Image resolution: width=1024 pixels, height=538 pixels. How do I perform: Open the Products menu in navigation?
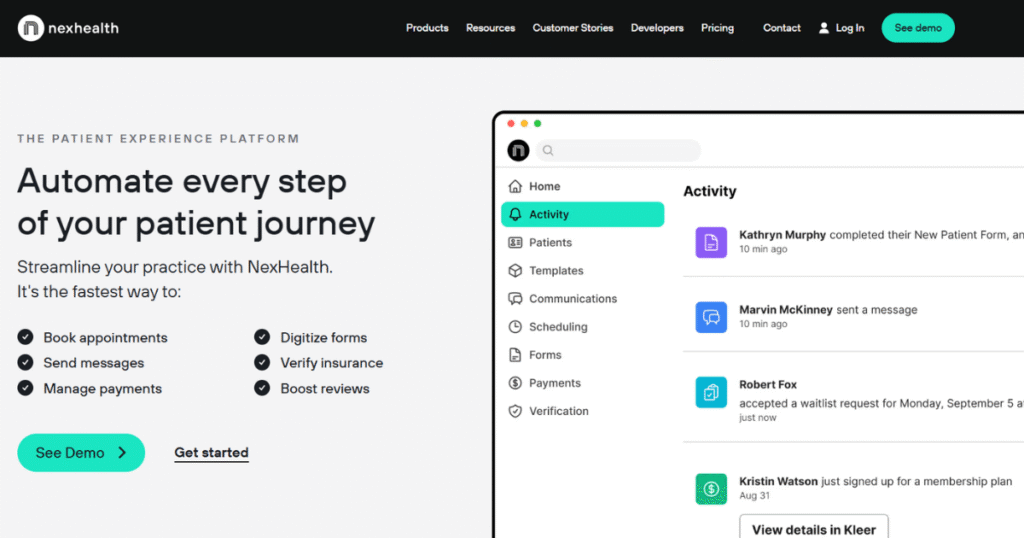click(427, 28)
